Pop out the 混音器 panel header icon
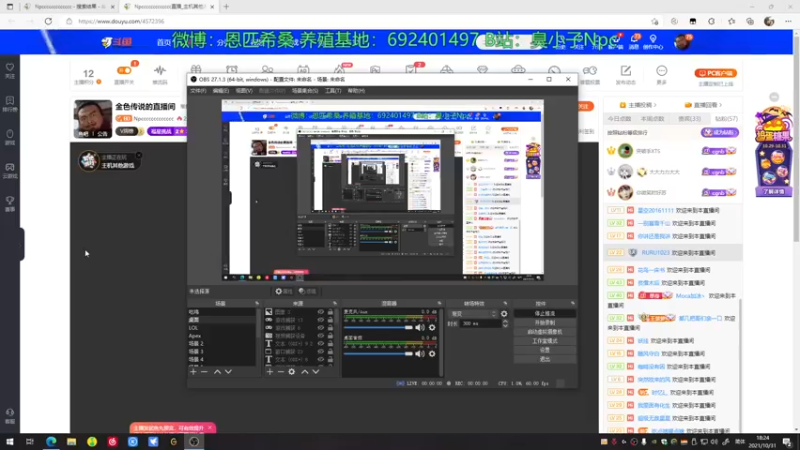The width and height of the screenshot is (800, 450). point(439,304)
